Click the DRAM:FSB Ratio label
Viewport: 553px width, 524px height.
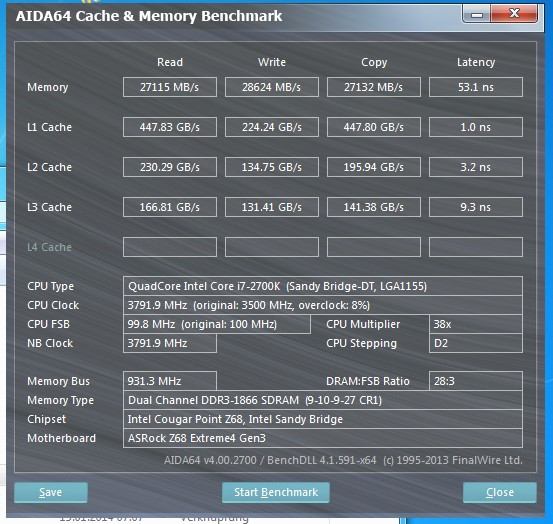[367, 381]
